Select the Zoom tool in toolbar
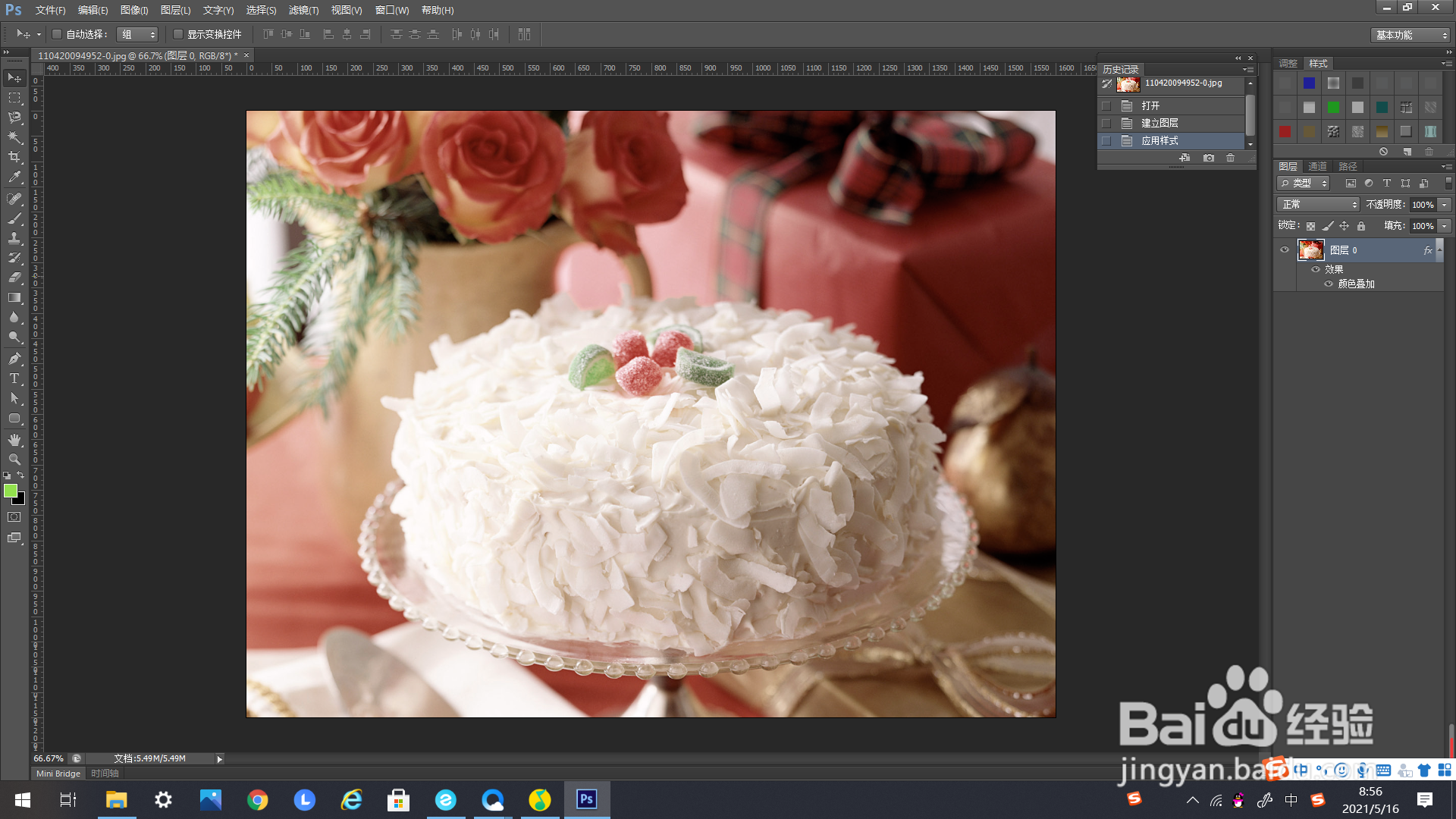This screenshot has width=1456, height=819. (x=14, y=460)
